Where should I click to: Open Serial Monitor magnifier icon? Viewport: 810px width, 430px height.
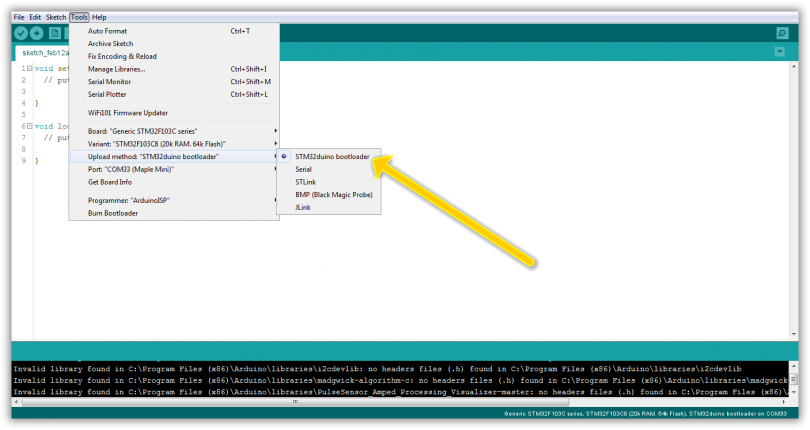(x=782, y=33)
